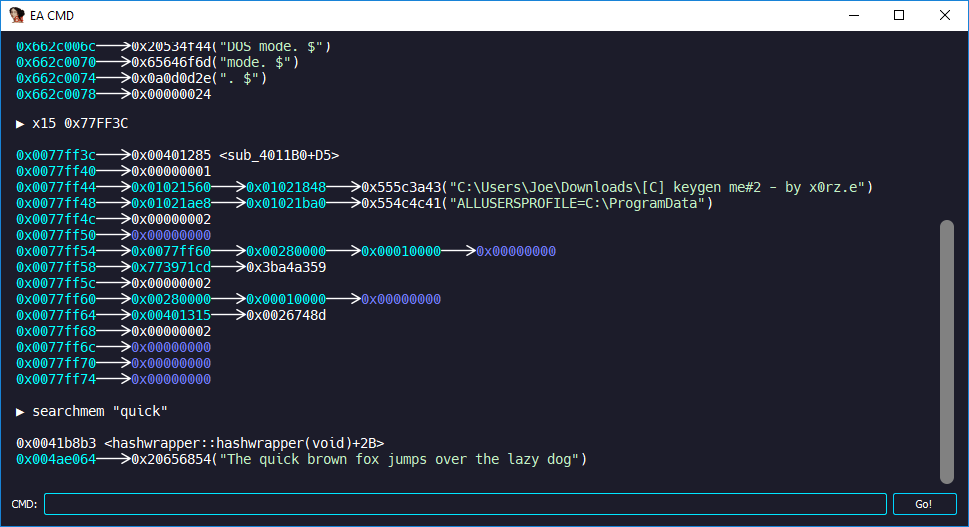Click pointer 0x01021ba0
This screenshot has height=527, width=969.
coord(286,203)
